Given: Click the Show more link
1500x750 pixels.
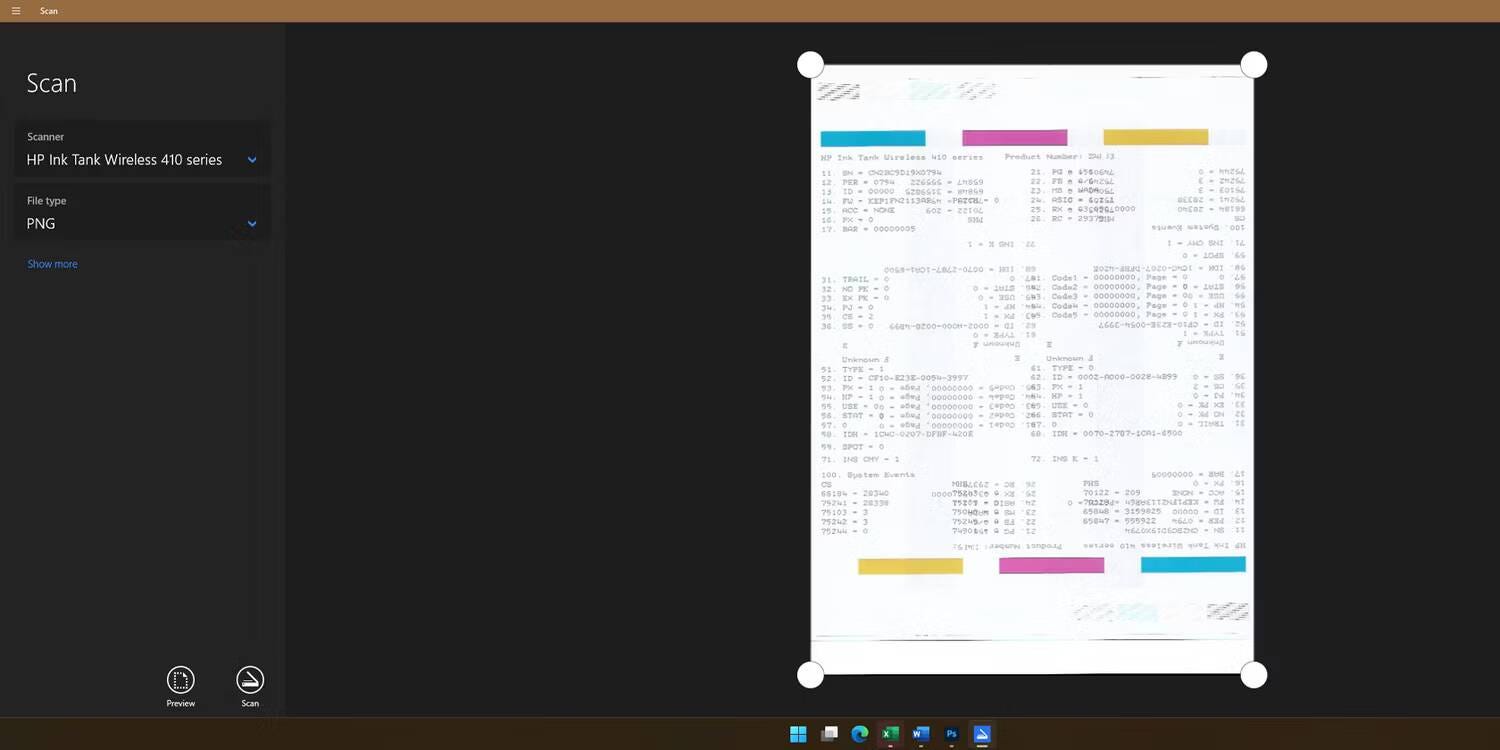Looking at the screenshot, I should tap(52, 264).
